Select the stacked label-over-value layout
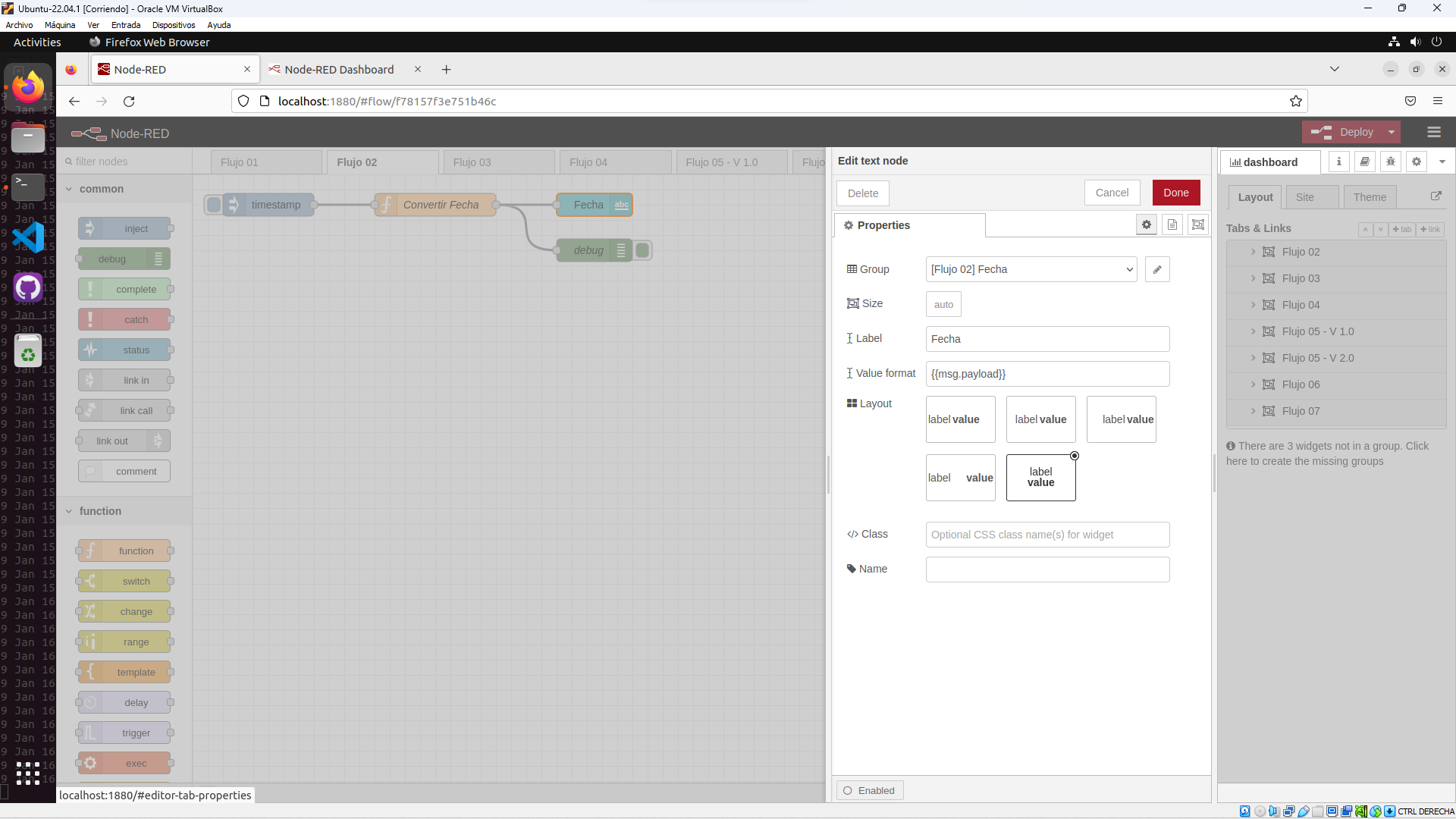 pos(1040,478)
